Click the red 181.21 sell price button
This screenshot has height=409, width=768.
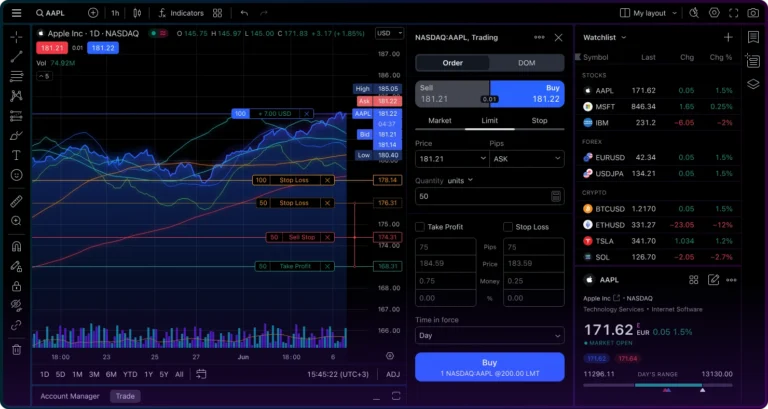pyautogui.click(x=52, y=48)
